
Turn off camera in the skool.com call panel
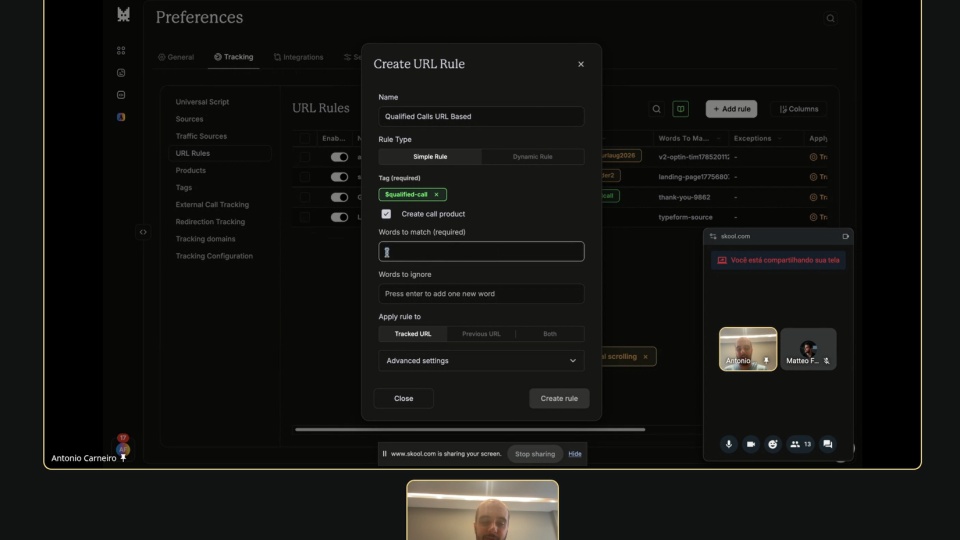[751, 444]
